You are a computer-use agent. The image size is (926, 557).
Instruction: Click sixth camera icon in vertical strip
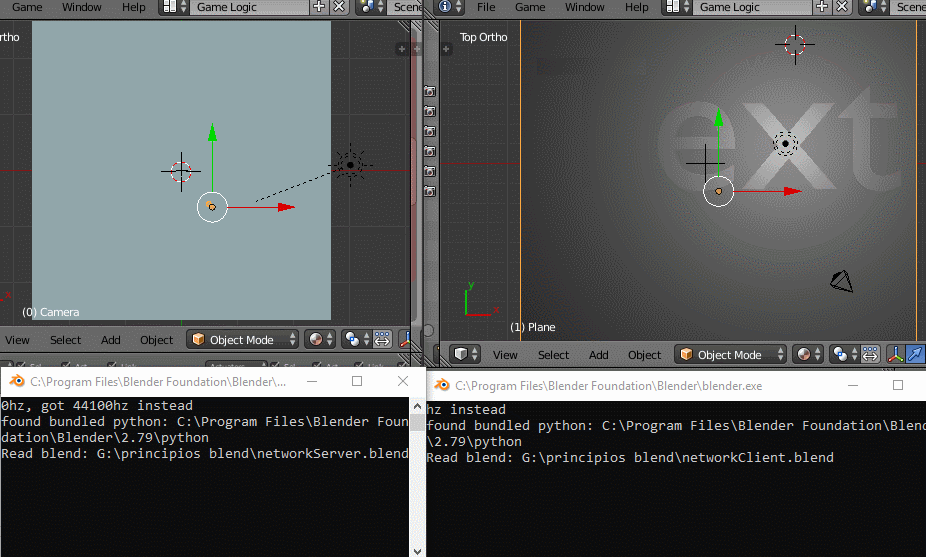(x=430, y=192)
